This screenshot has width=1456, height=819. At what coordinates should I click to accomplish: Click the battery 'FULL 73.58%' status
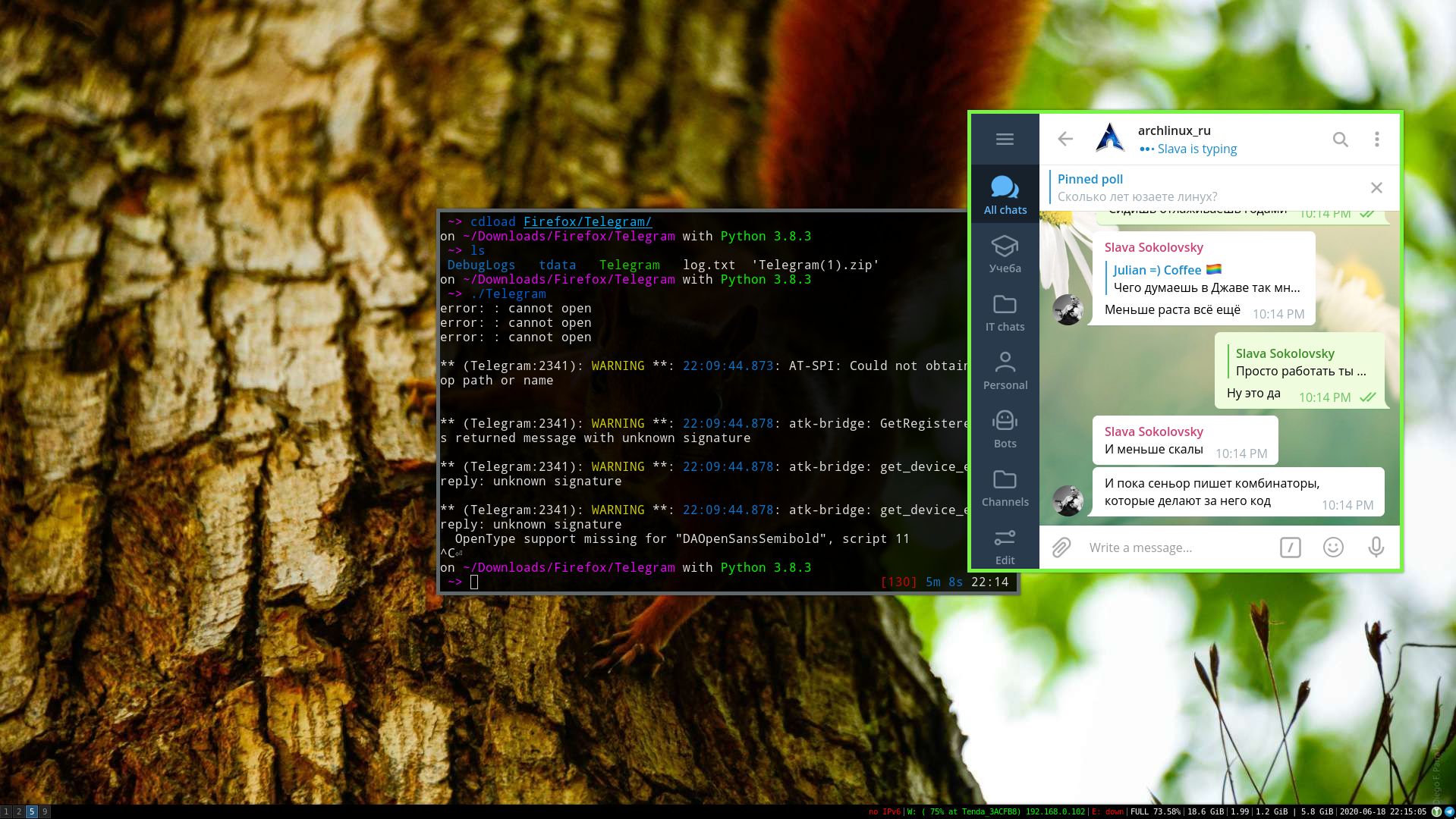coord(1156,811)
